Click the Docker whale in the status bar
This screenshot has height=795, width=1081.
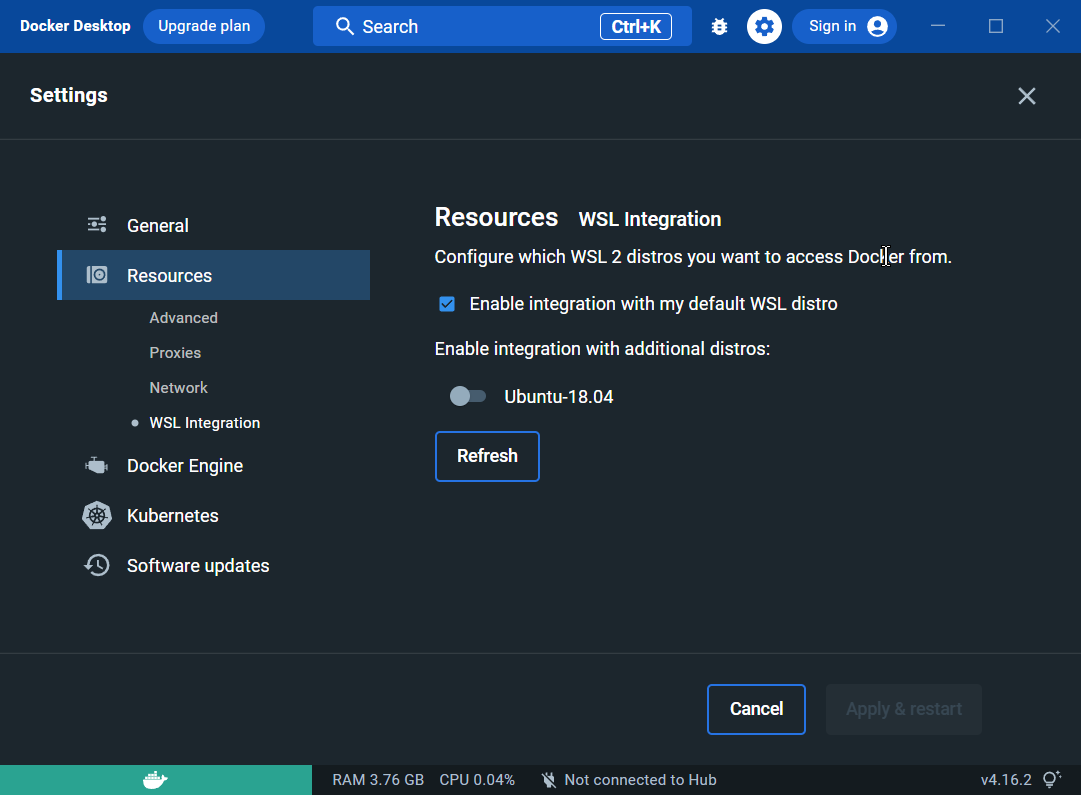(x=156, y=779)
